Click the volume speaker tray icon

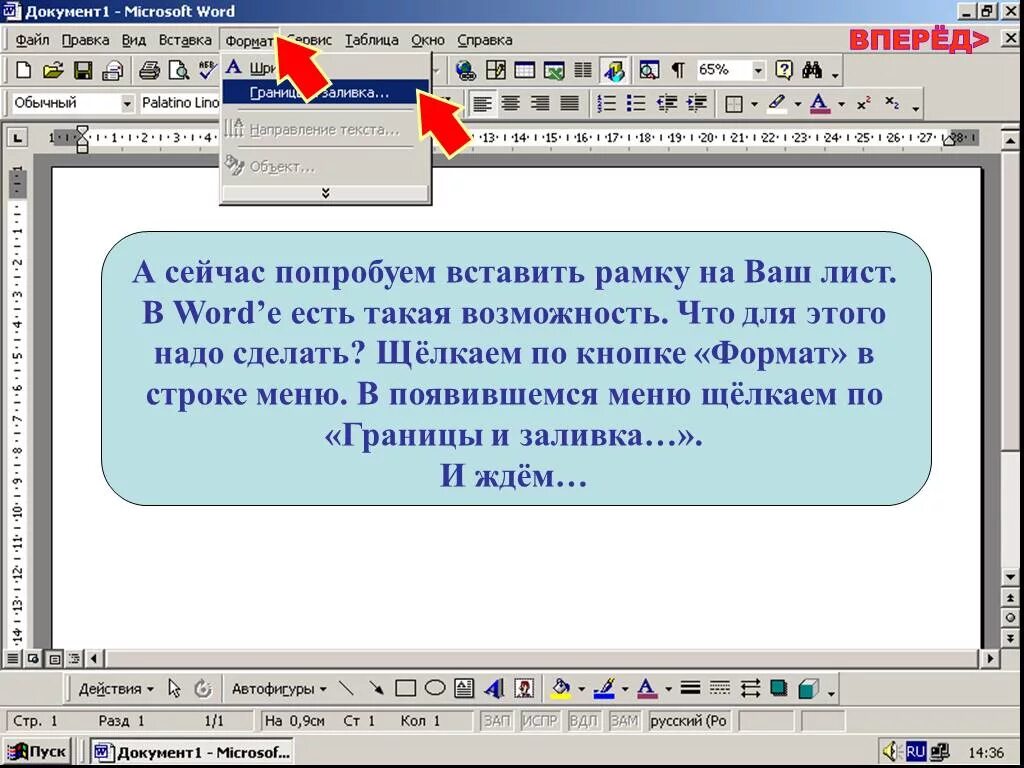(x=892, y=752)
